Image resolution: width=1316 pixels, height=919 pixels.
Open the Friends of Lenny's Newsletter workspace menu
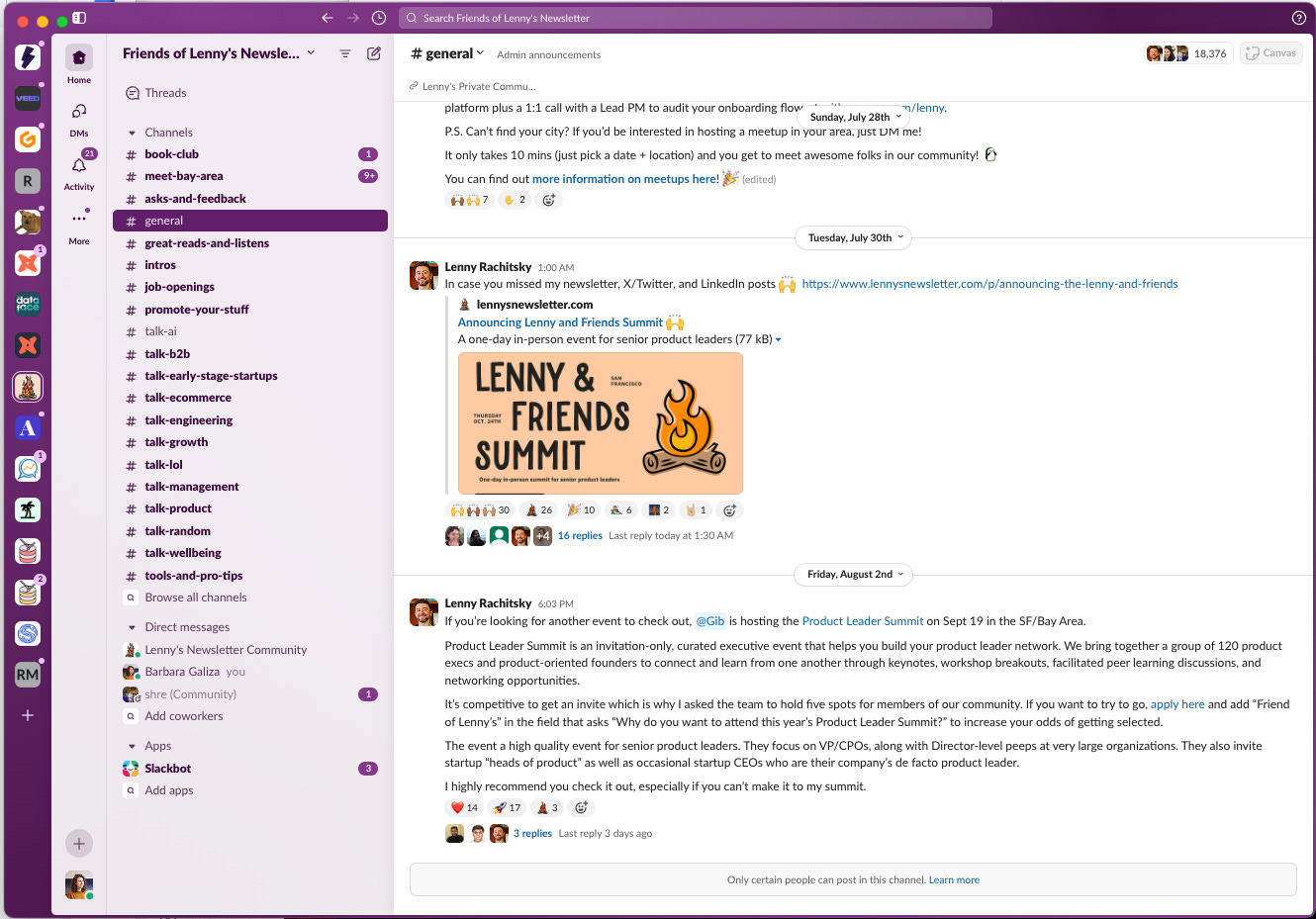point(219,53)
